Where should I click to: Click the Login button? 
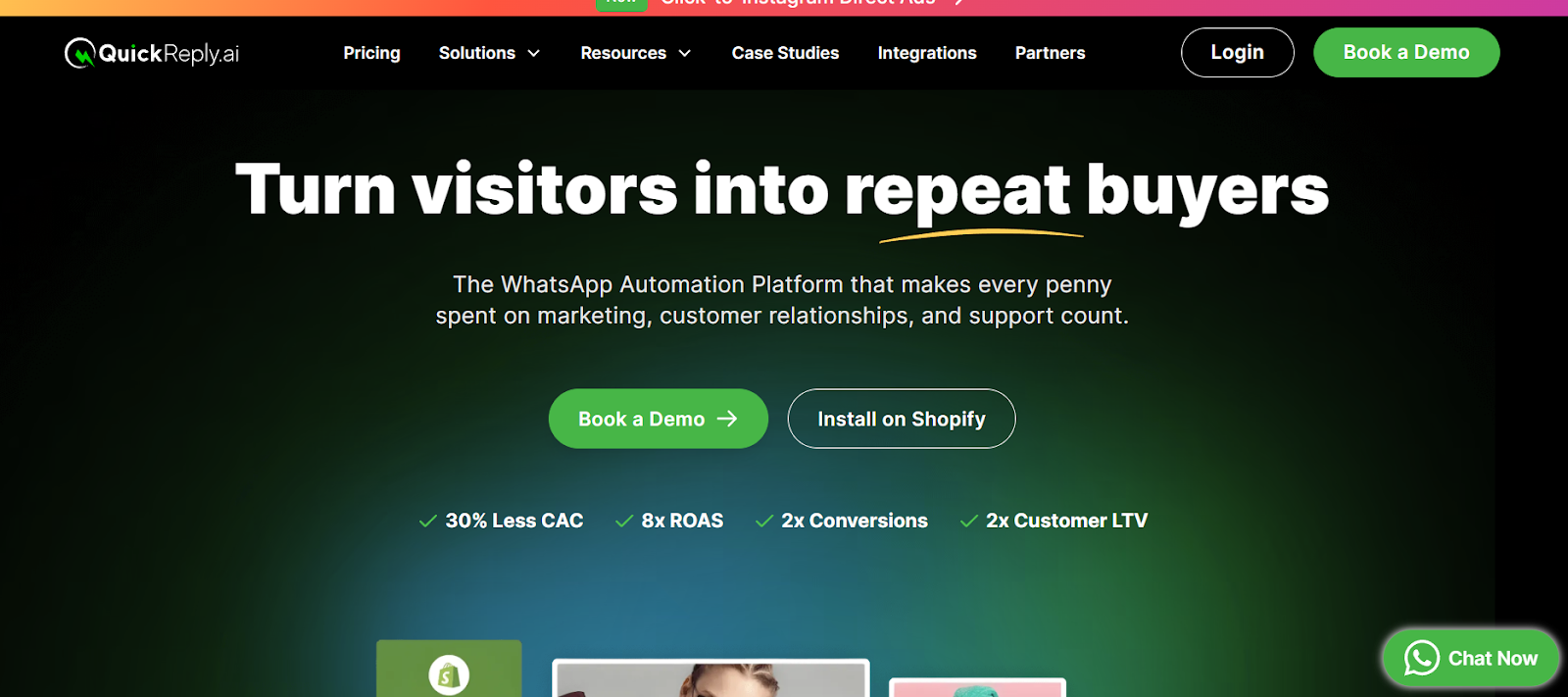[x=1237, y=52]
